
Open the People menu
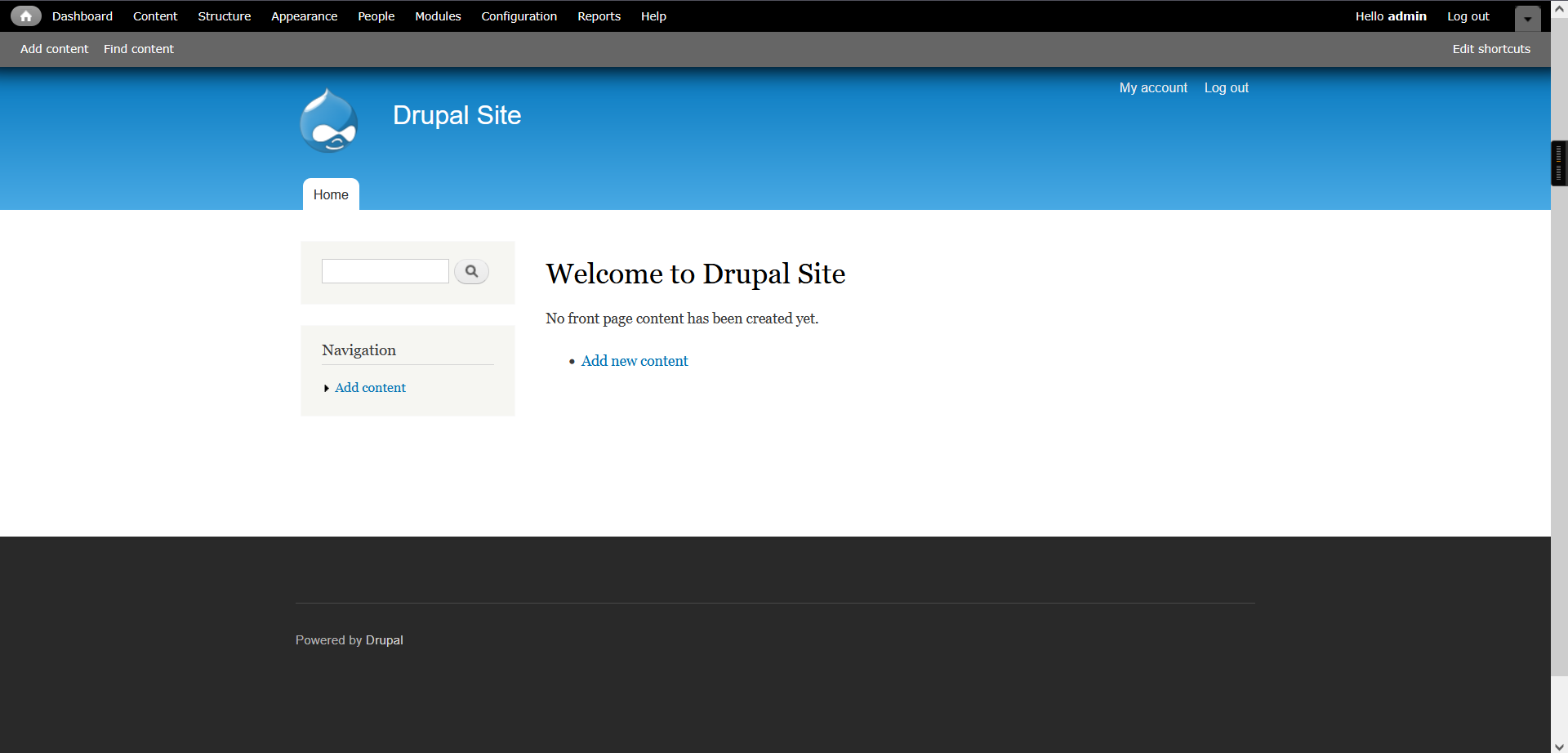click(376, 16)
